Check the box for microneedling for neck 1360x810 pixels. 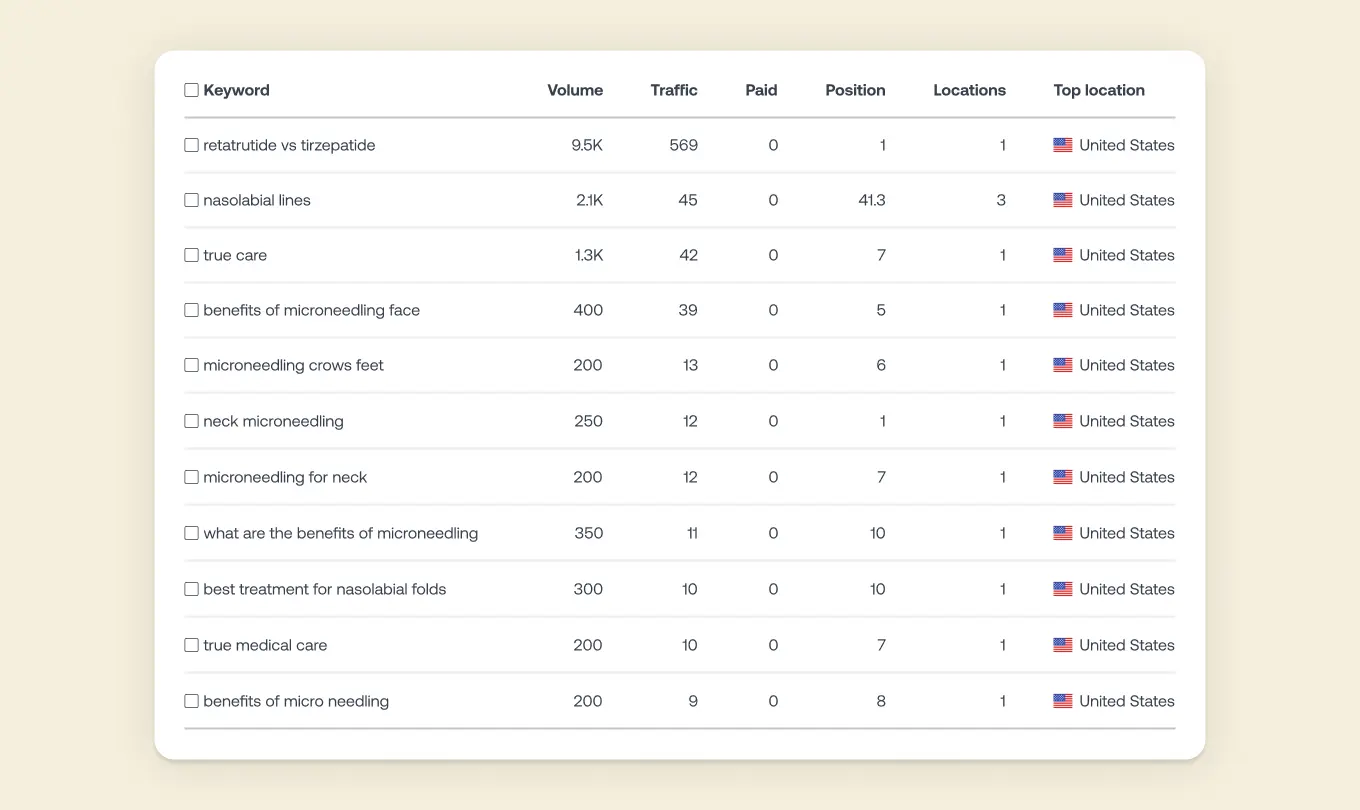(x=191, y=477)
